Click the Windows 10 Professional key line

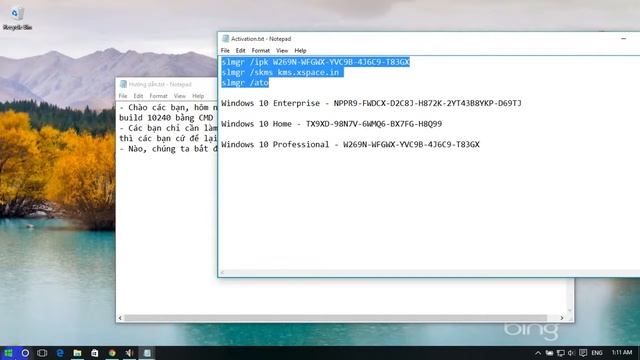[350, 144]
